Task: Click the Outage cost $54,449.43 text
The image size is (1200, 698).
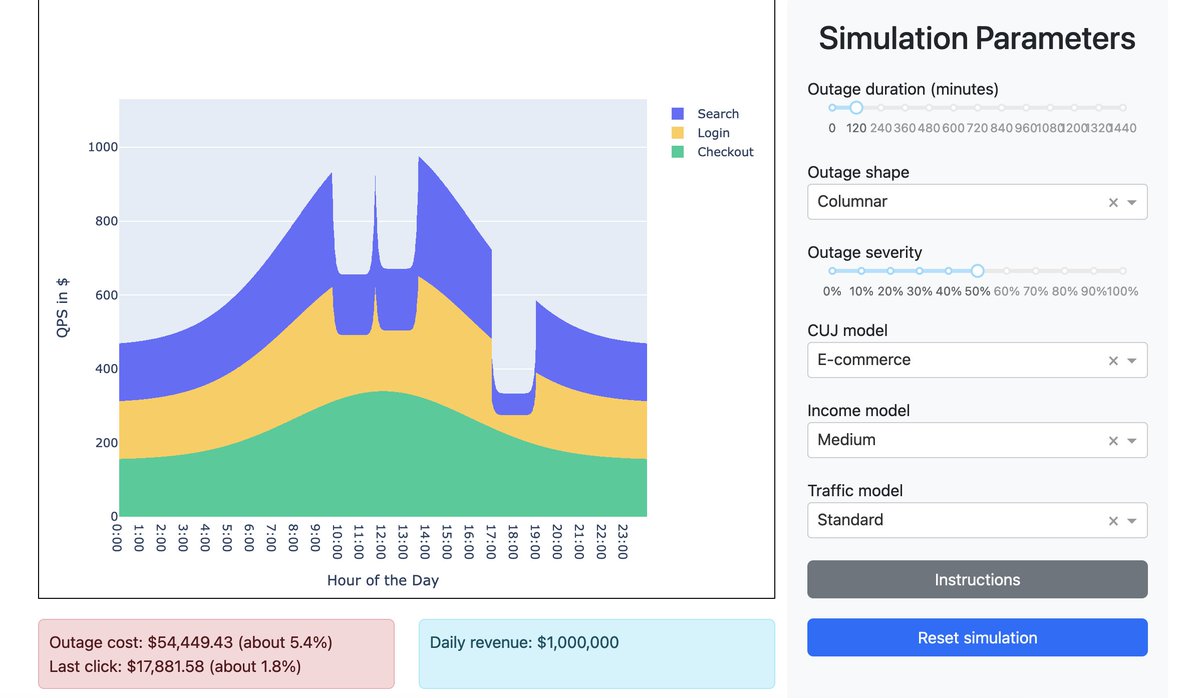Action: [190, 642]
